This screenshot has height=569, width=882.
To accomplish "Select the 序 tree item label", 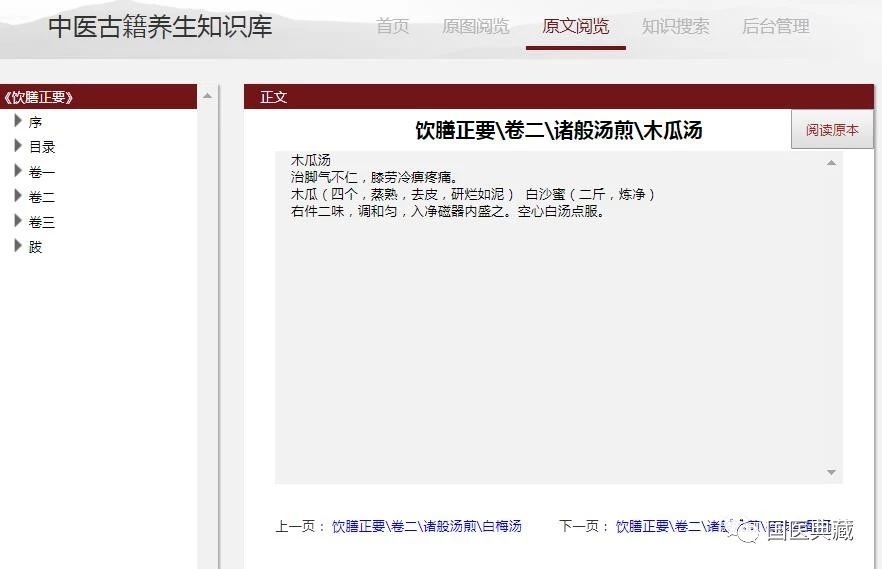I will [x=35, y=122].
